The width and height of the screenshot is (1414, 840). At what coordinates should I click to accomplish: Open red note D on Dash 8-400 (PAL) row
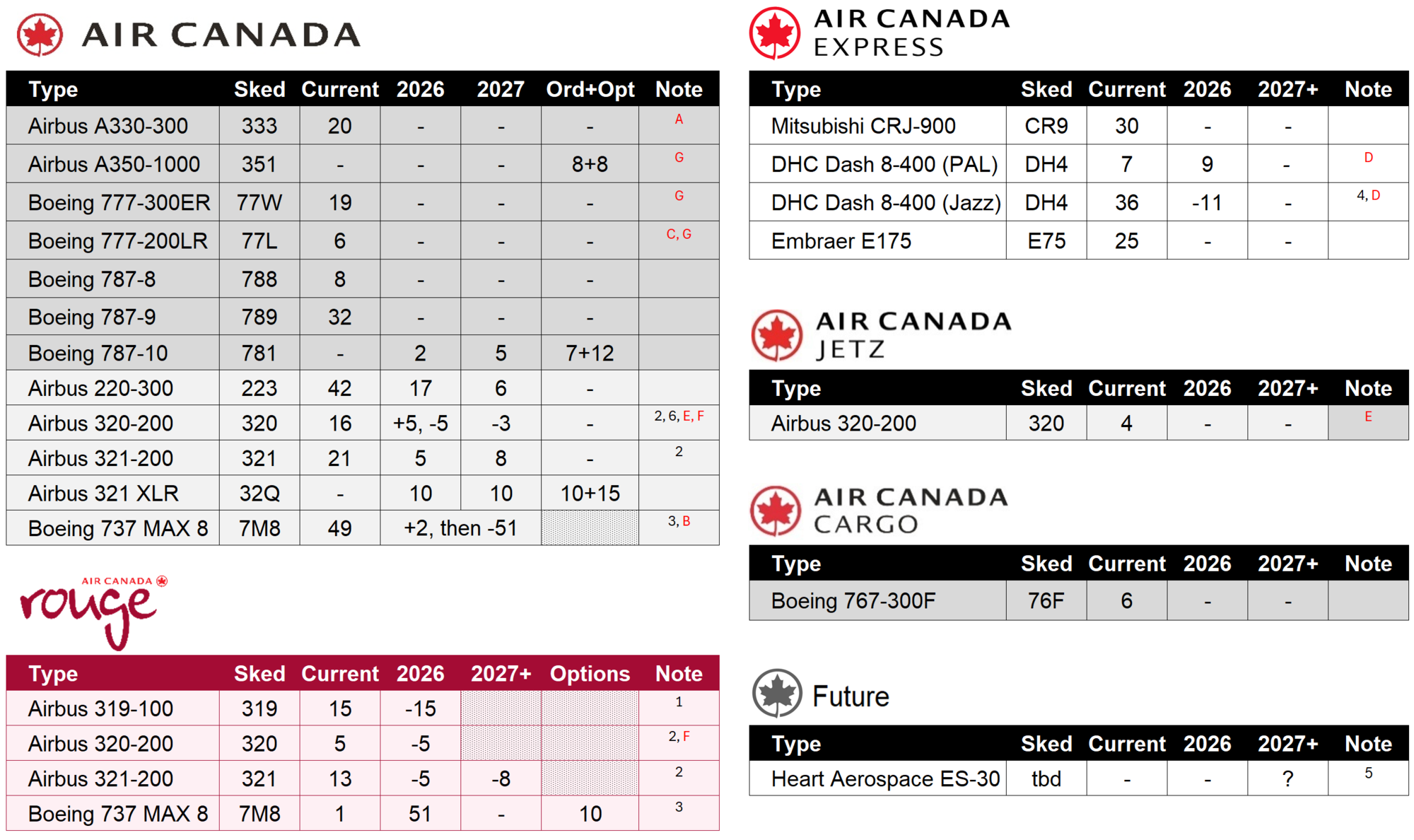pos(1368,158)
